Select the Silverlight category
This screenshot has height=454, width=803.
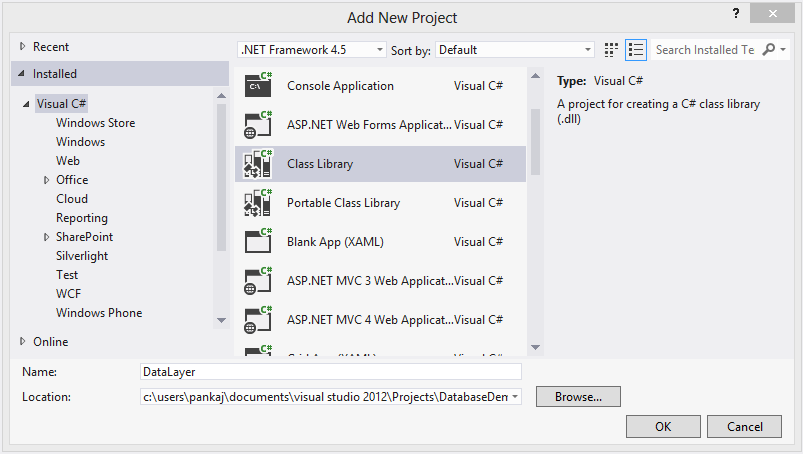(82, 255)
